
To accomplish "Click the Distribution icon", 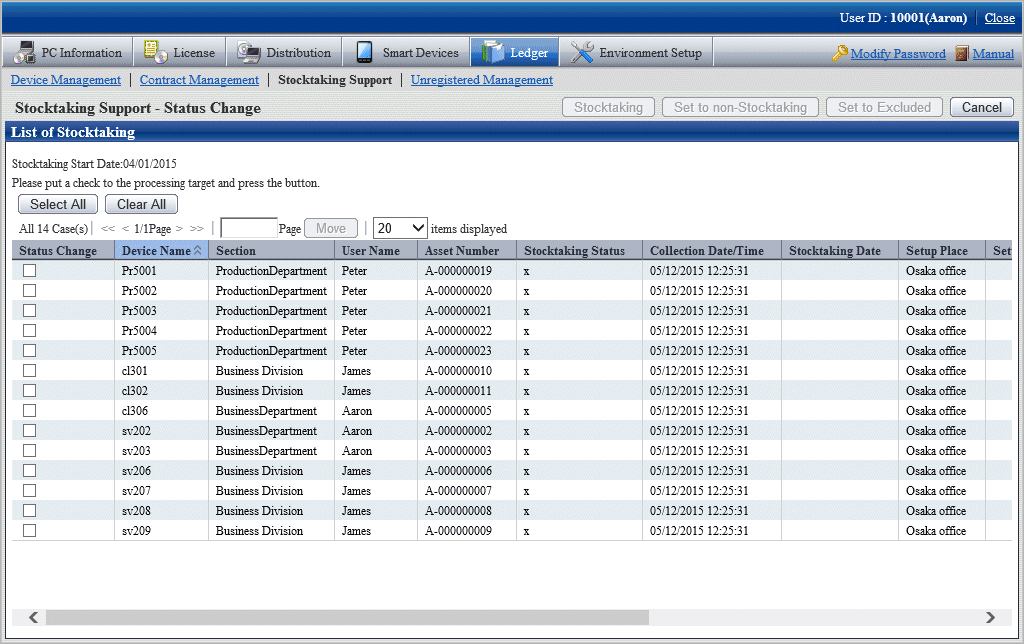I will [248, 52].
